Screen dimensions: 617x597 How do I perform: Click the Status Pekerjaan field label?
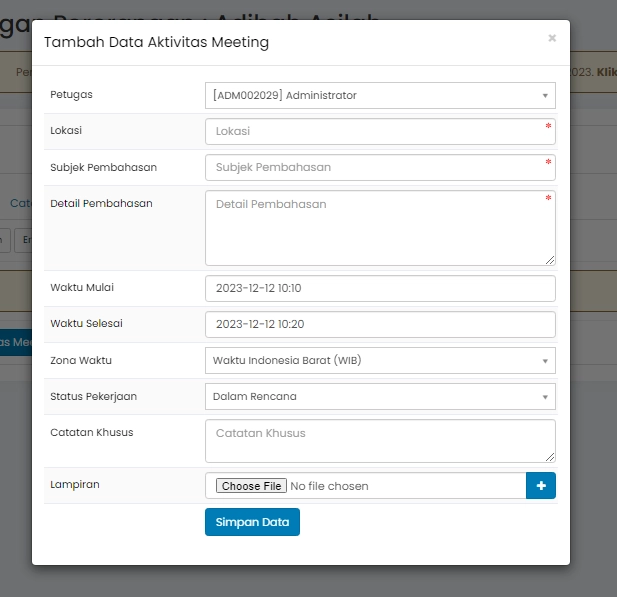93,397
